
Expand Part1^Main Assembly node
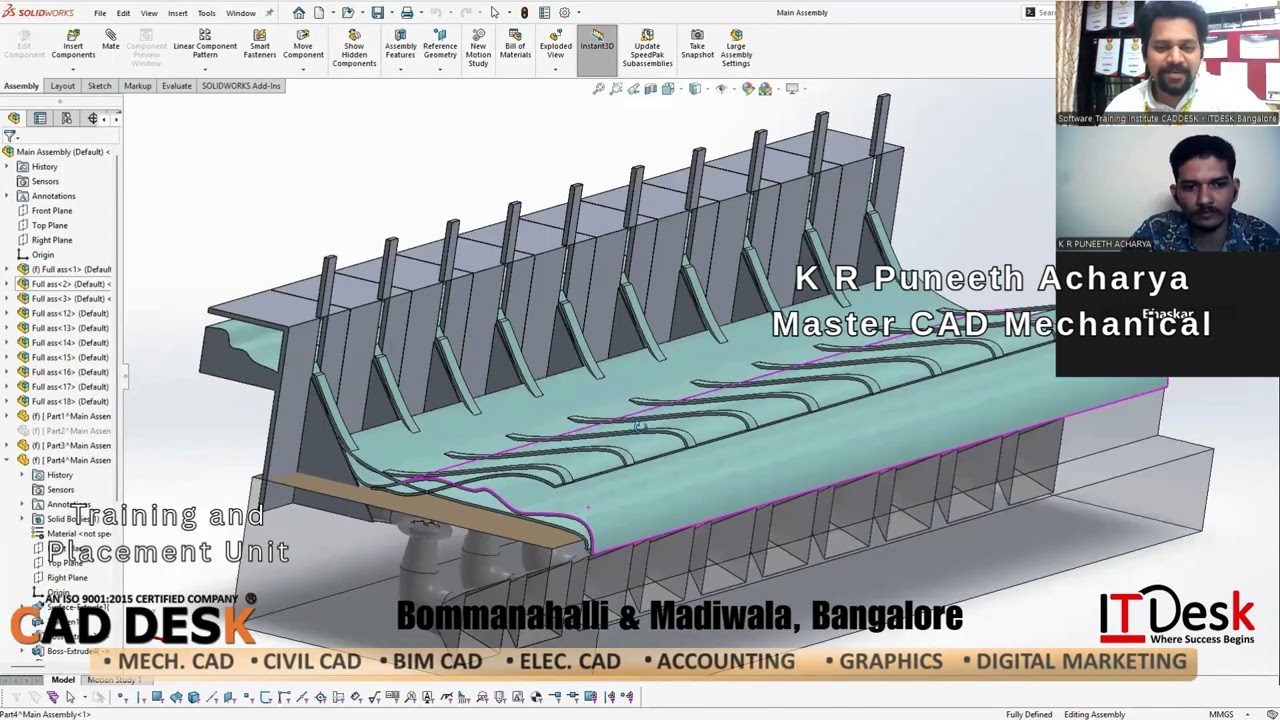7,416
